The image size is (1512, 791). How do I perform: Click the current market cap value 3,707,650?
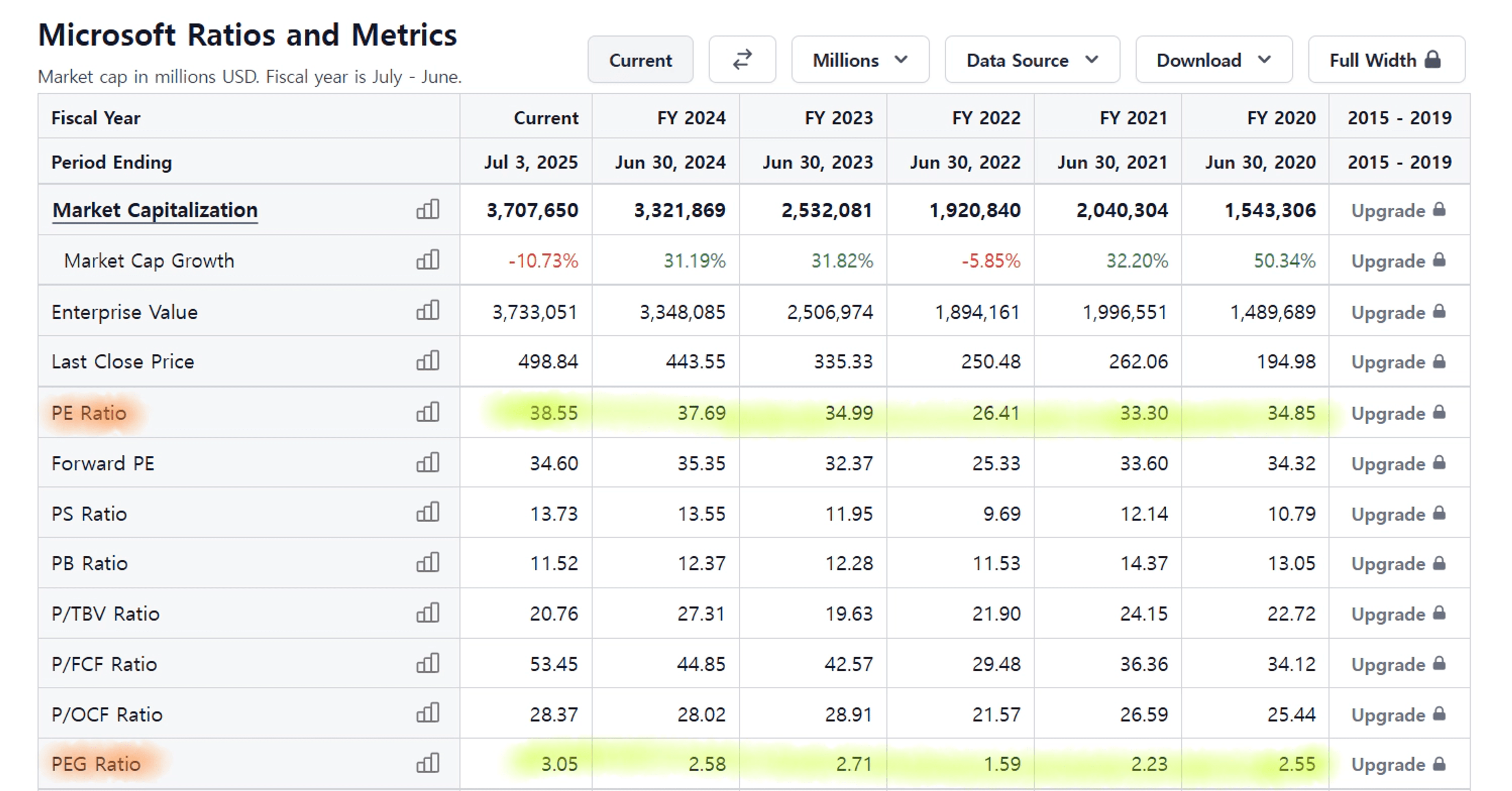click(x=532, y=210)
